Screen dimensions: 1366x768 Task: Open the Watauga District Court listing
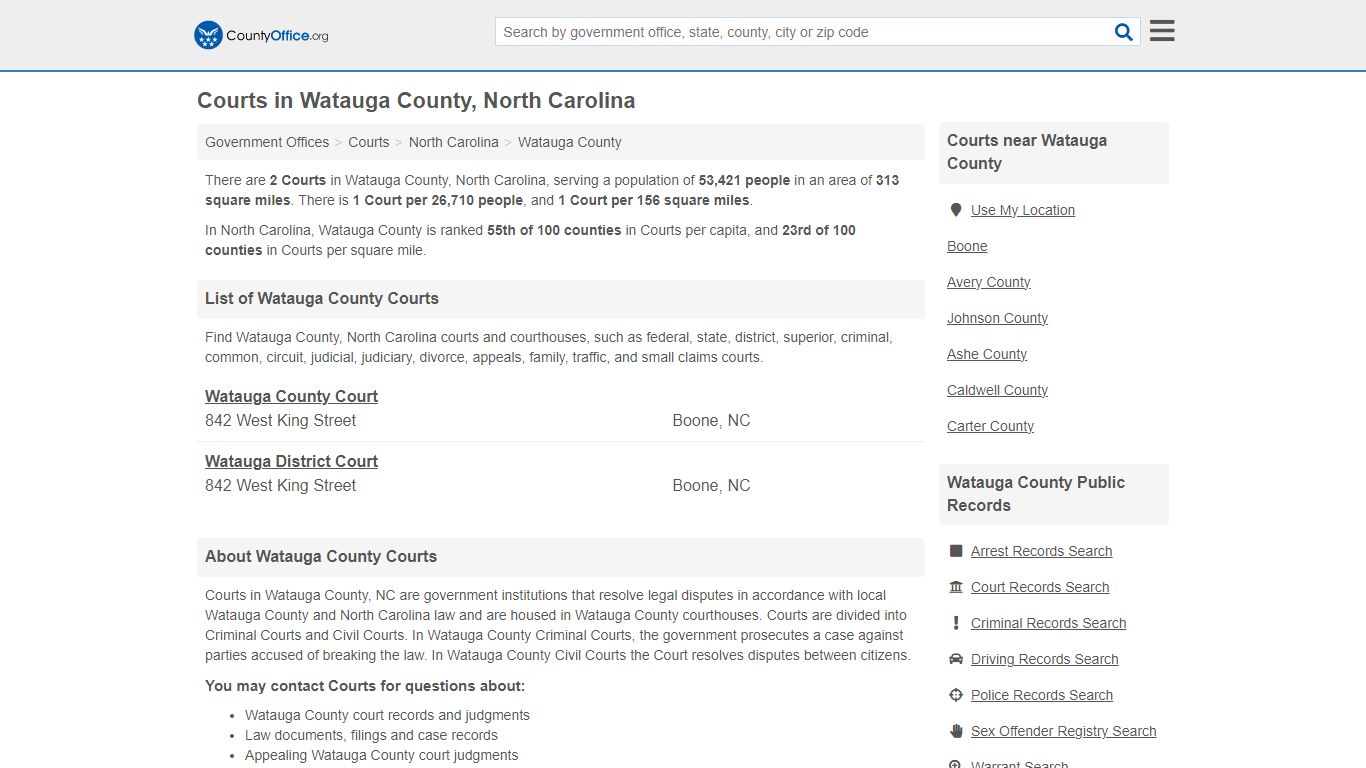(x=291, y=461)
